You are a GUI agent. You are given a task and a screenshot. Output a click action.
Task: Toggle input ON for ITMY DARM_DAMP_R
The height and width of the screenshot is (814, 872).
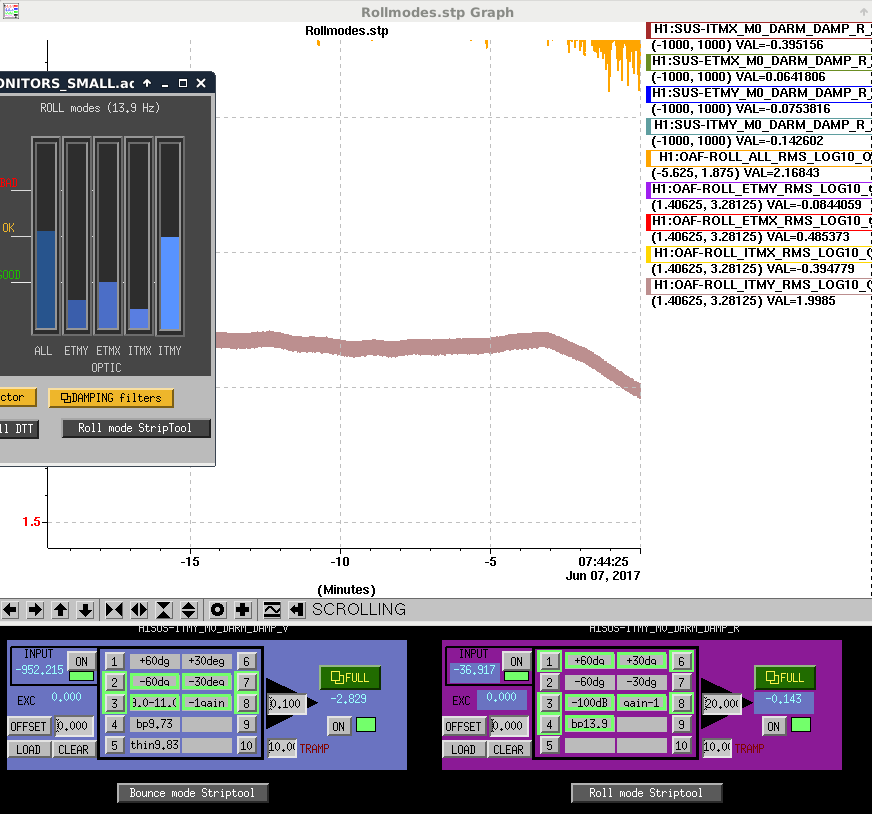[516, 662]
